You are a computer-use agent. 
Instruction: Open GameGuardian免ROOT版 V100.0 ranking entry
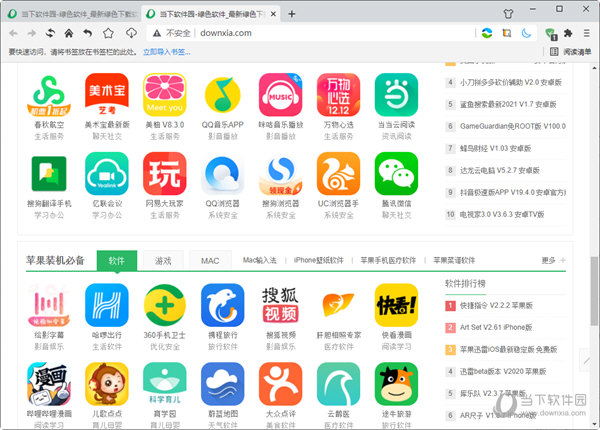(x=513, y=126)
